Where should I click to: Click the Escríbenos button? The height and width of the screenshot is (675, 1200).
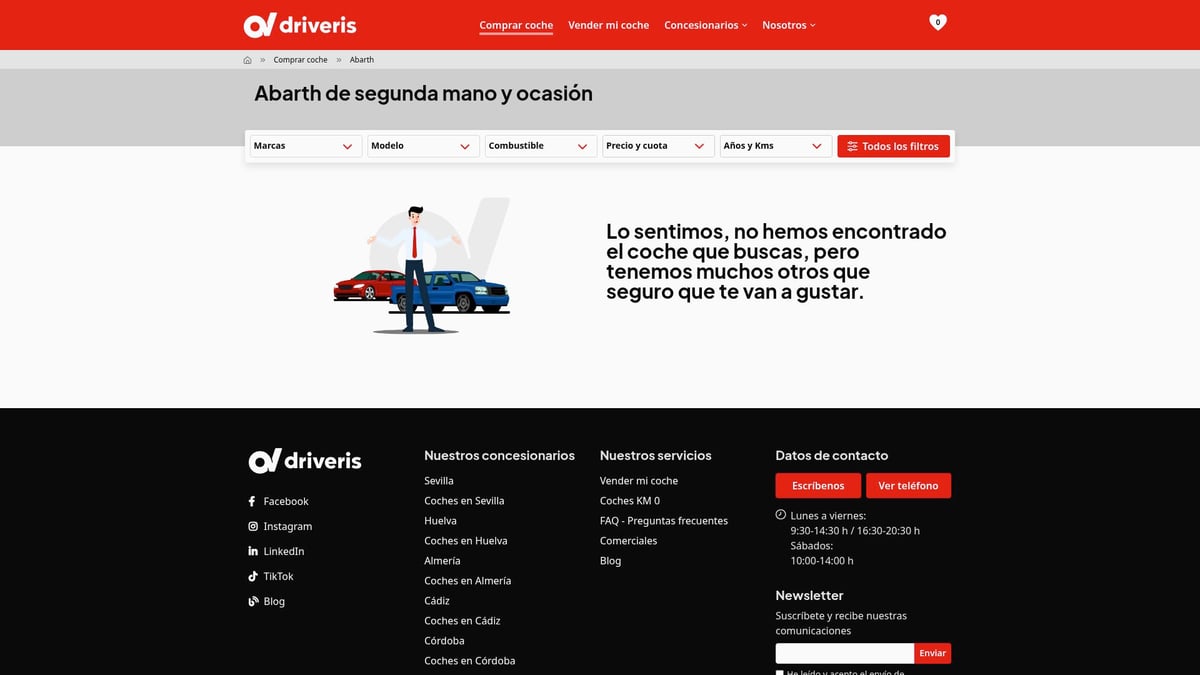pyautogui.click(x=817, y=486)
